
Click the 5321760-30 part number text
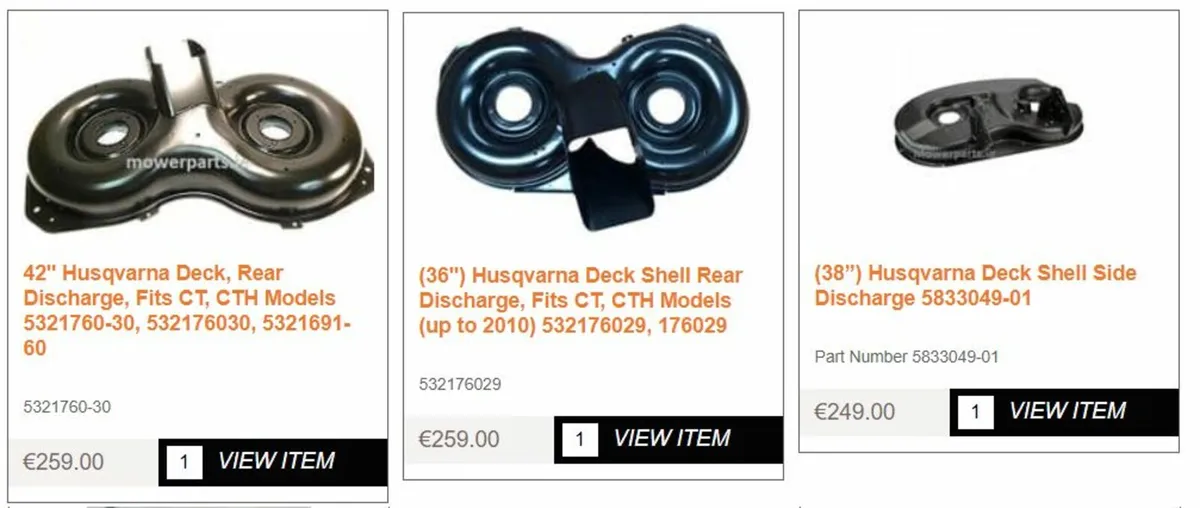coord(67,407)
